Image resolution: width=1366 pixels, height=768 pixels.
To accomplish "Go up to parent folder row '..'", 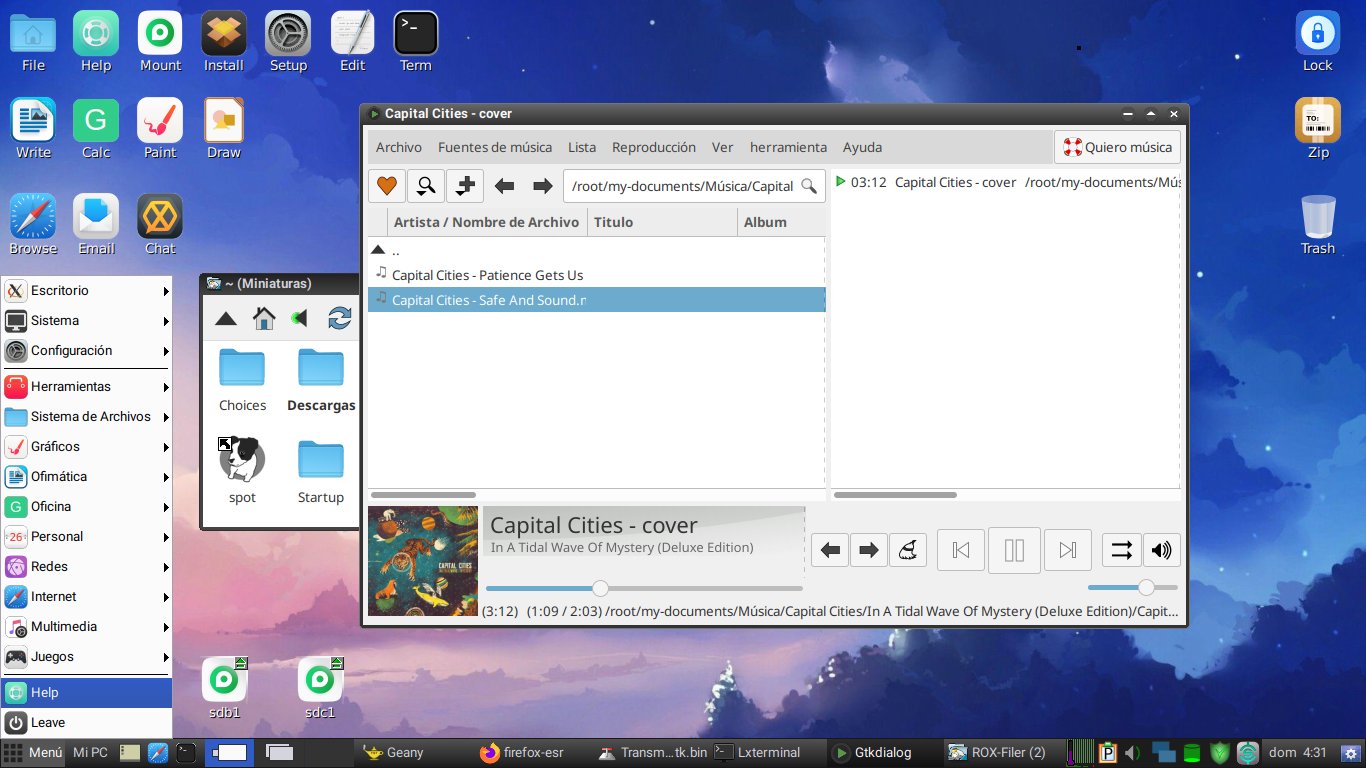I will coord(596,250).
